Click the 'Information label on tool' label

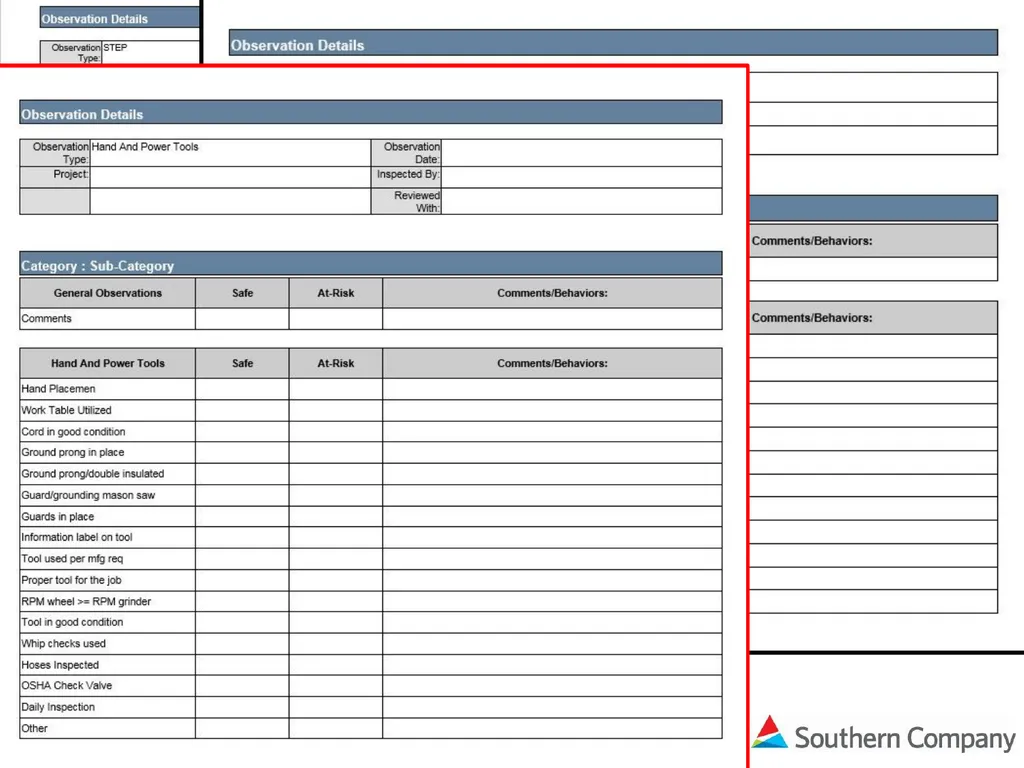(x=77, y=537)
